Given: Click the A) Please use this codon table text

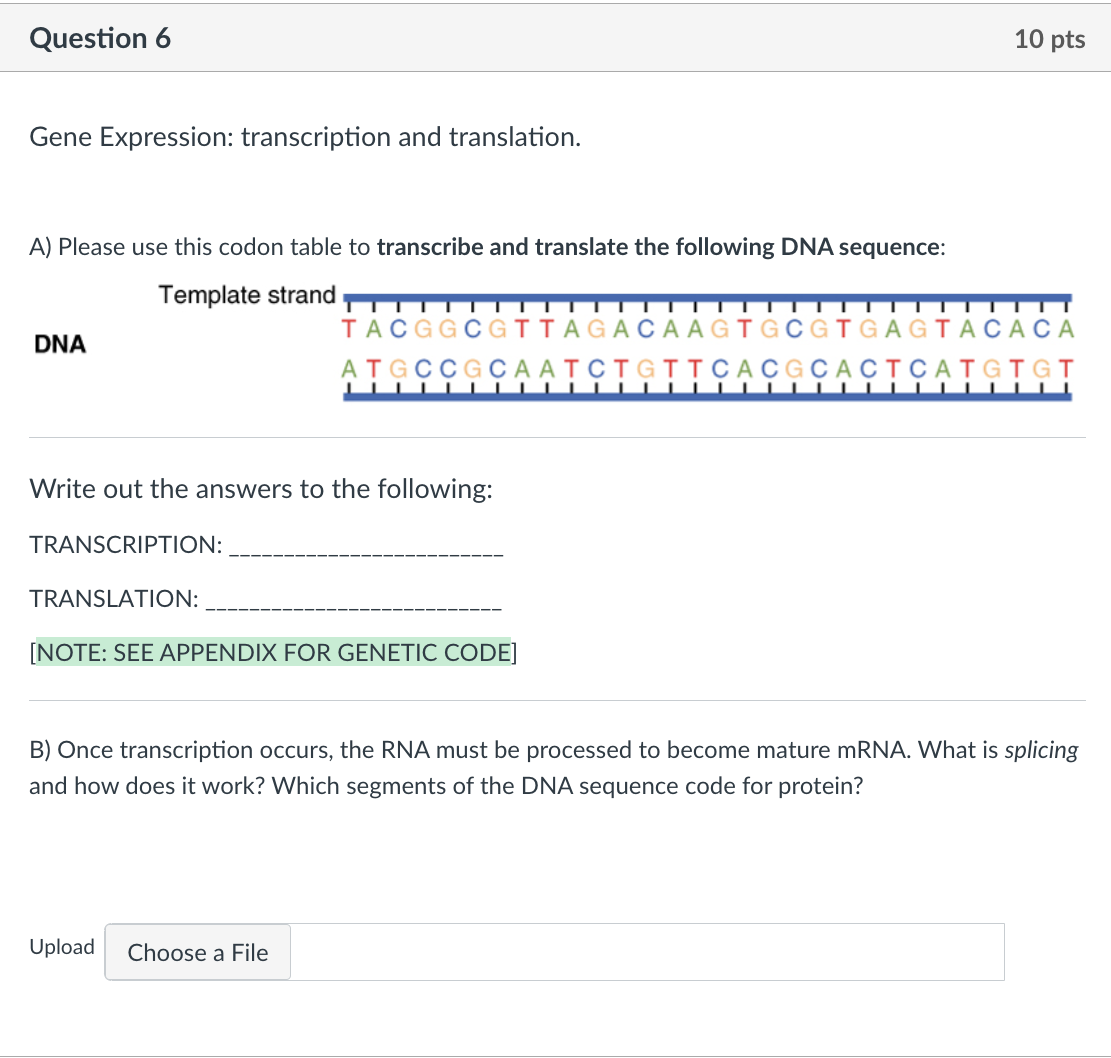Looking at the screenshot, I should (200, 247).
